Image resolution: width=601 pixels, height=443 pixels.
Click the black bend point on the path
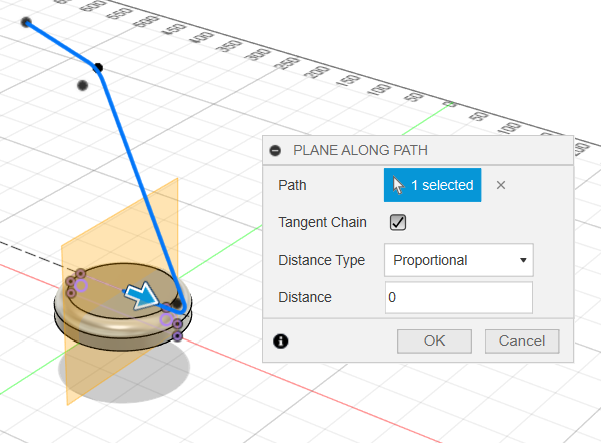[x=98, y=68]
